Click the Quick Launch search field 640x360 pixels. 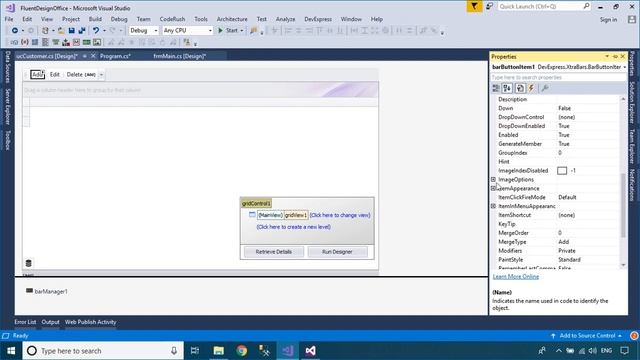pyautogui.click(x=544, y=7)
